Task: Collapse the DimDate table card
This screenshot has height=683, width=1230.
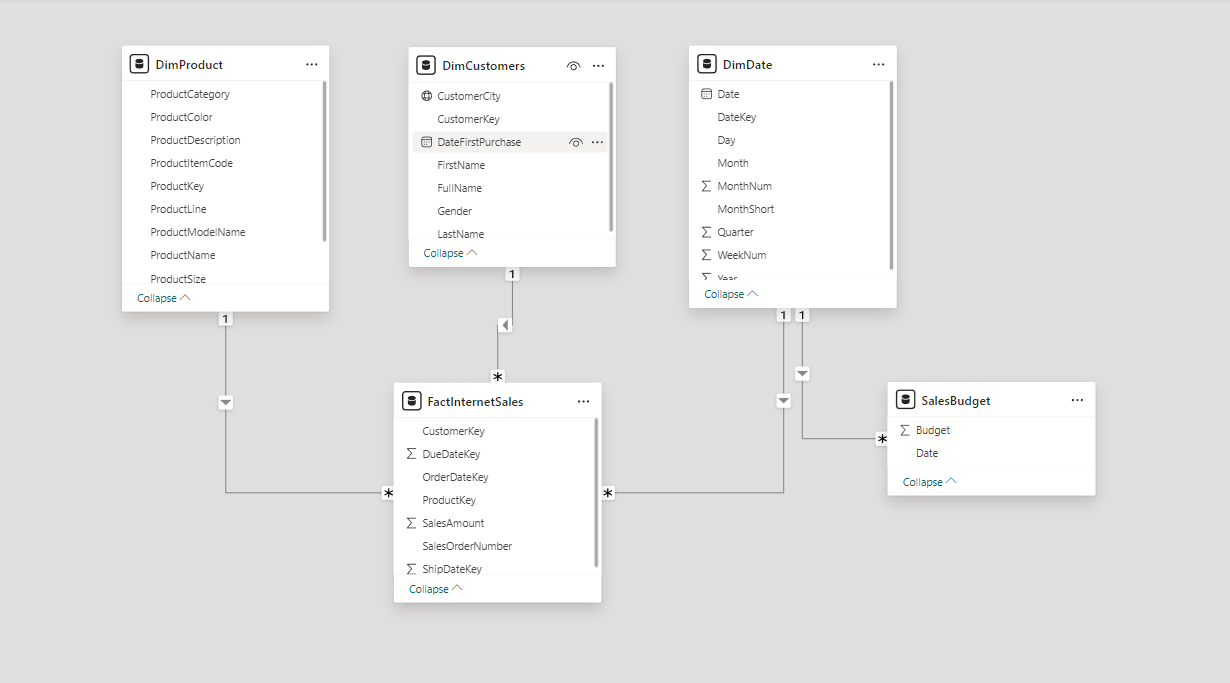Action: 731,294
